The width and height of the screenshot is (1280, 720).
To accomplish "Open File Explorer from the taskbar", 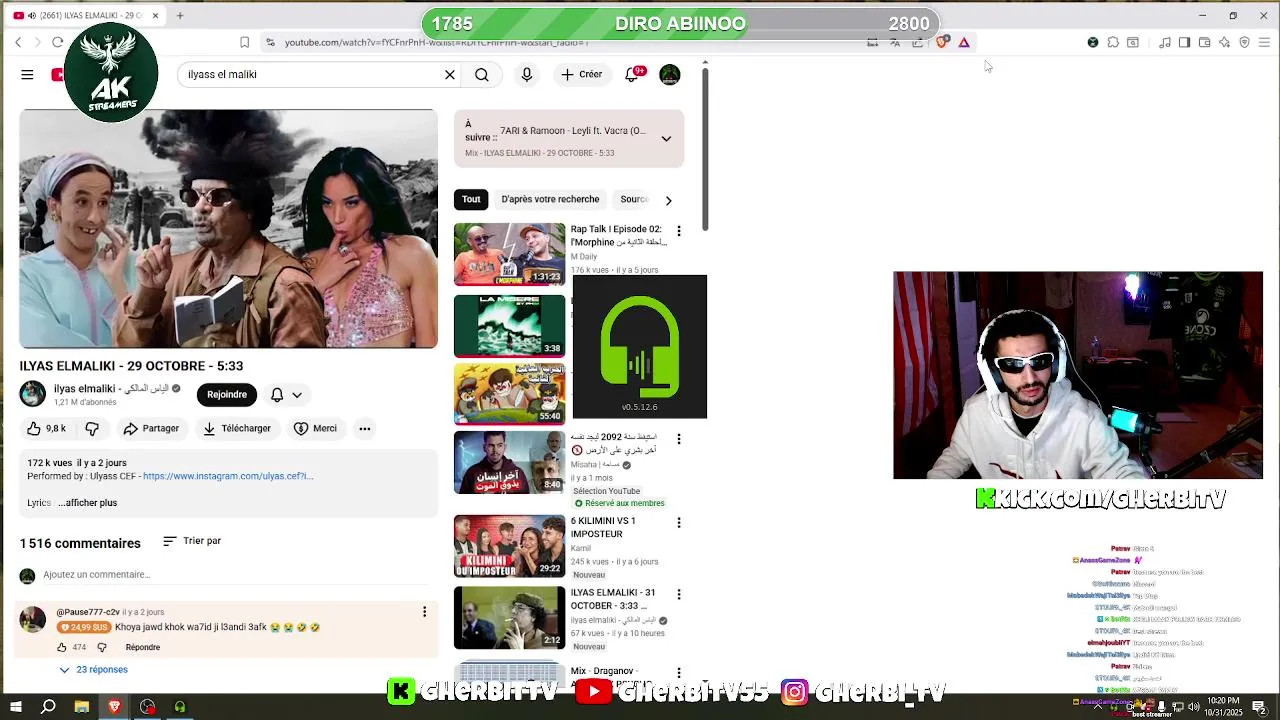I will tap(82, 707).
